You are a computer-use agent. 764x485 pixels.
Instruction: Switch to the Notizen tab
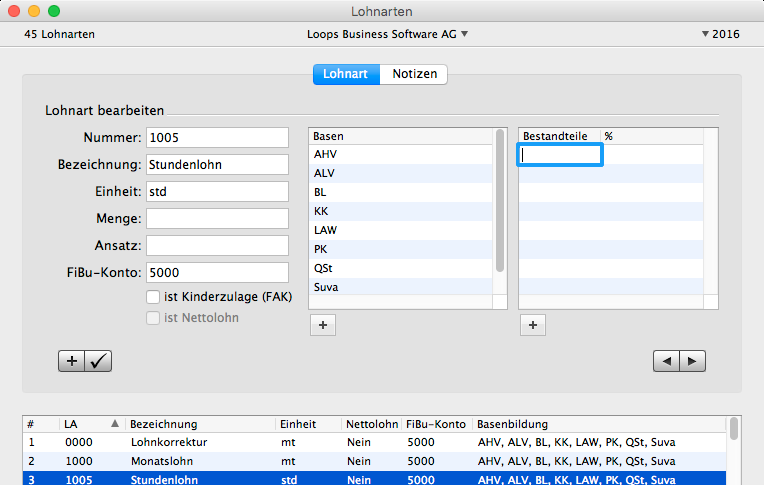[x=414, y=74]
